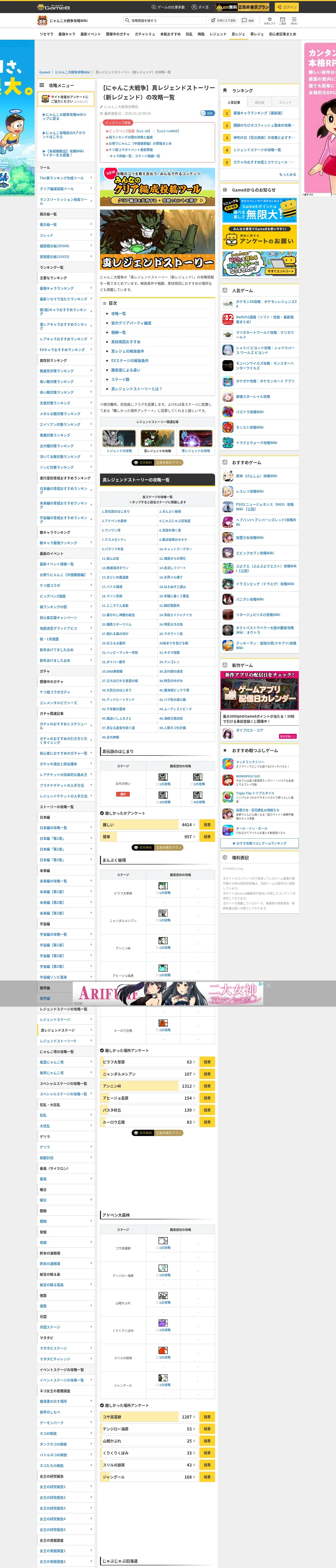Open the MENU hamburger icon in header
336x1568 pixels.
click(293, 20)
